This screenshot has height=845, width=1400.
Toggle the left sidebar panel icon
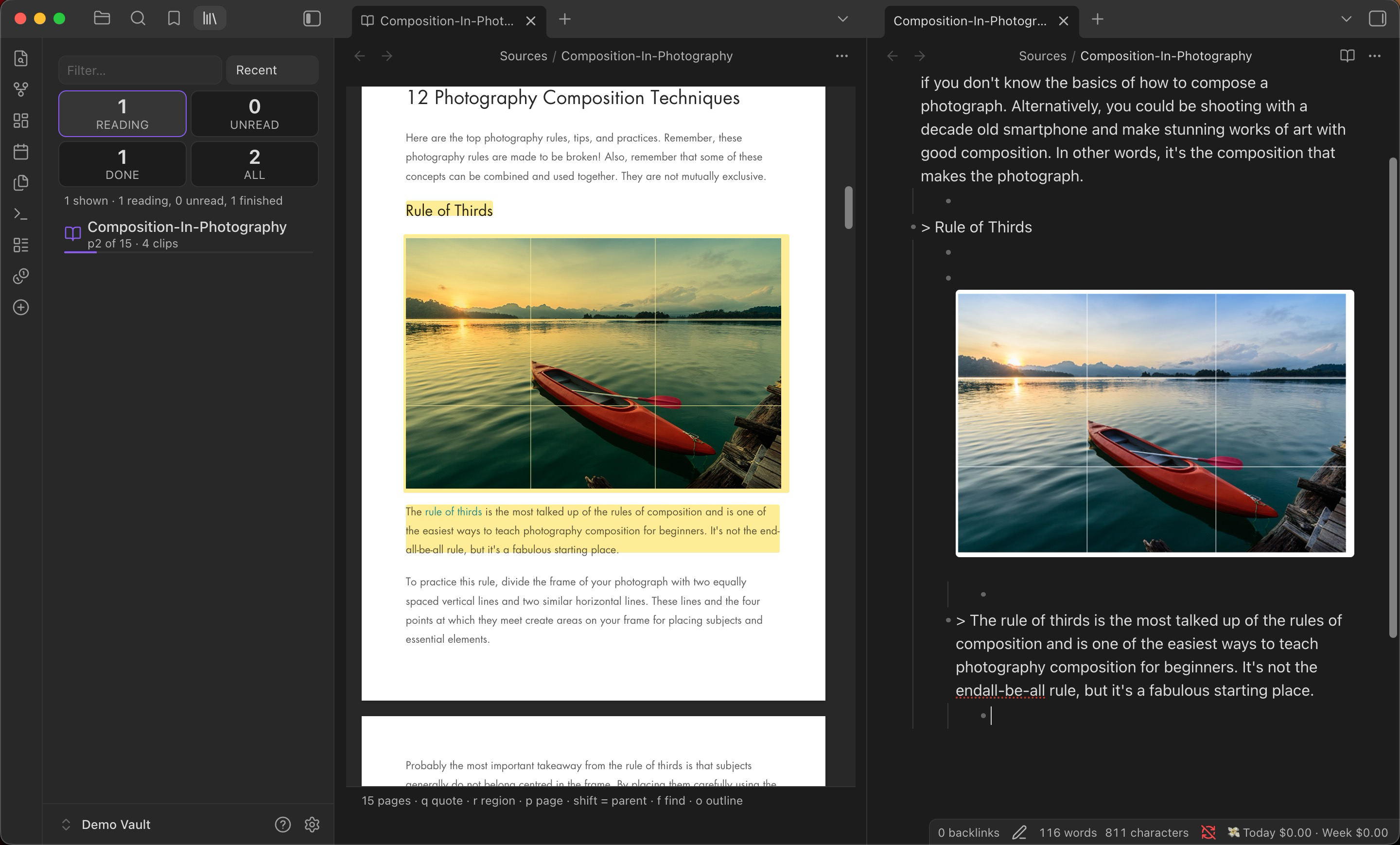[312, 19]
